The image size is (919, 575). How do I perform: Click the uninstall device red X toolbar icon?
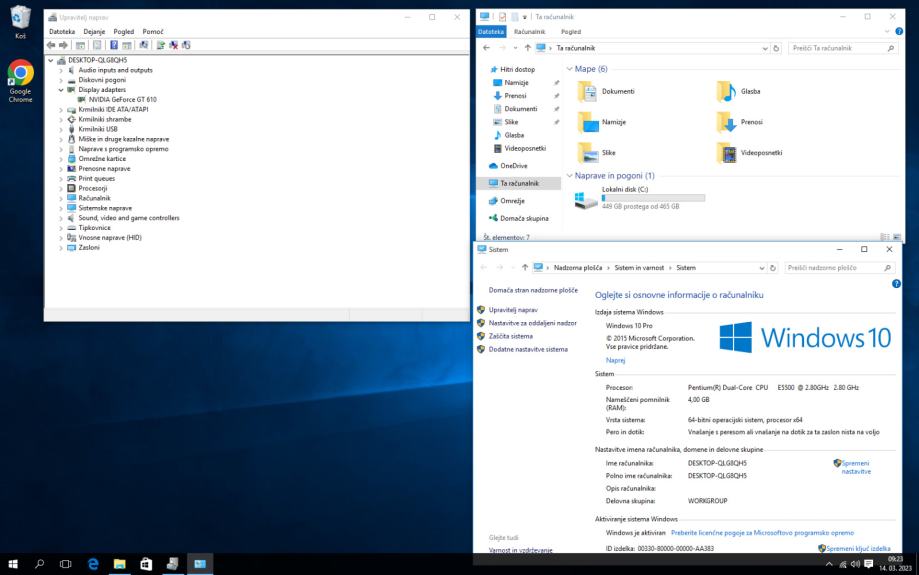click(x=173, y=45)
